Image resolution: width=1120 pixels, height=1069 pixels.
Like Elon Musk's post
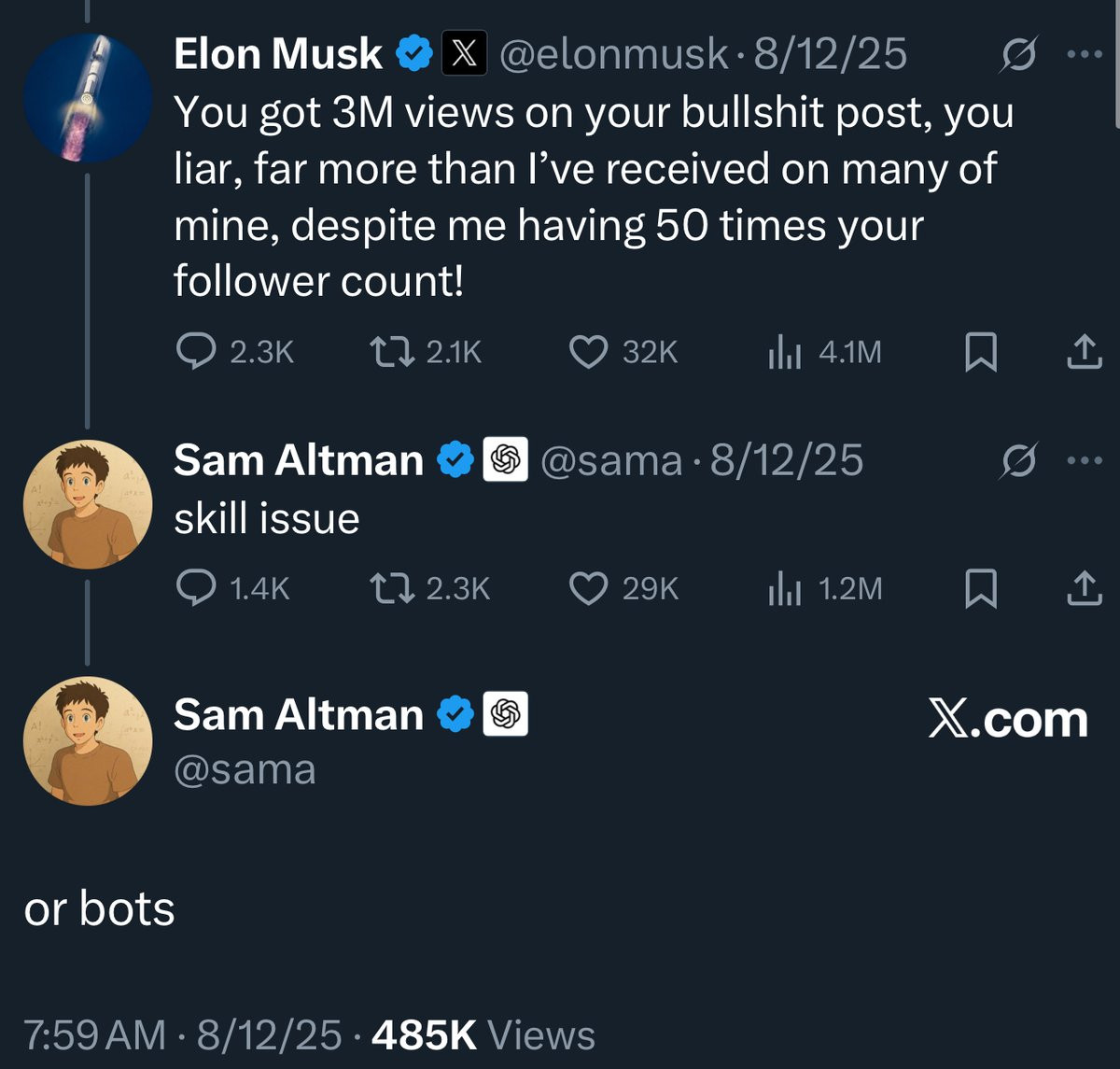click(x=588, y=352)
